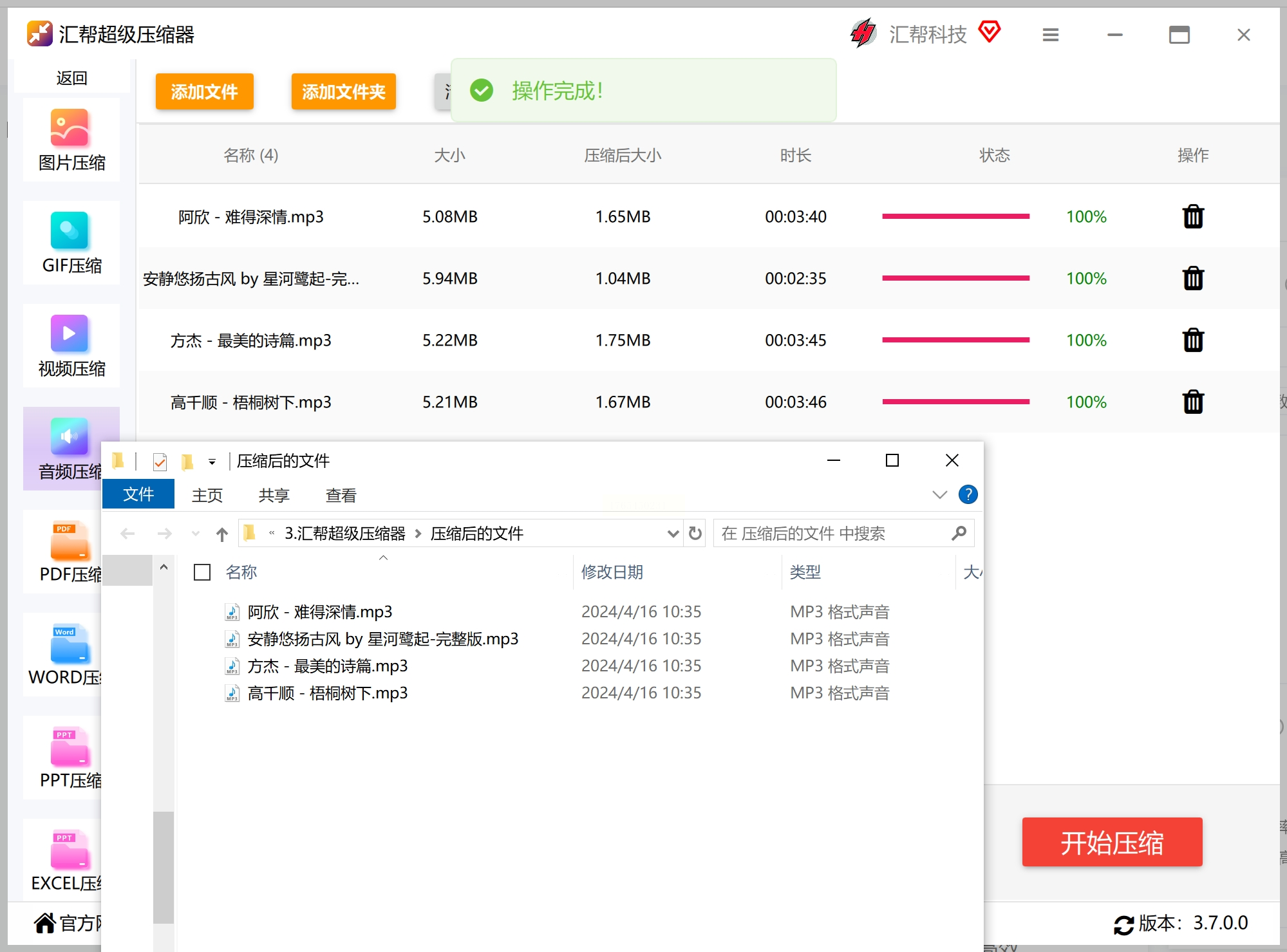This screenshot has height=952, width=1287.
Task: Tick the select-all checkbox beside 名称 column
Action: [x=202, y=572]
